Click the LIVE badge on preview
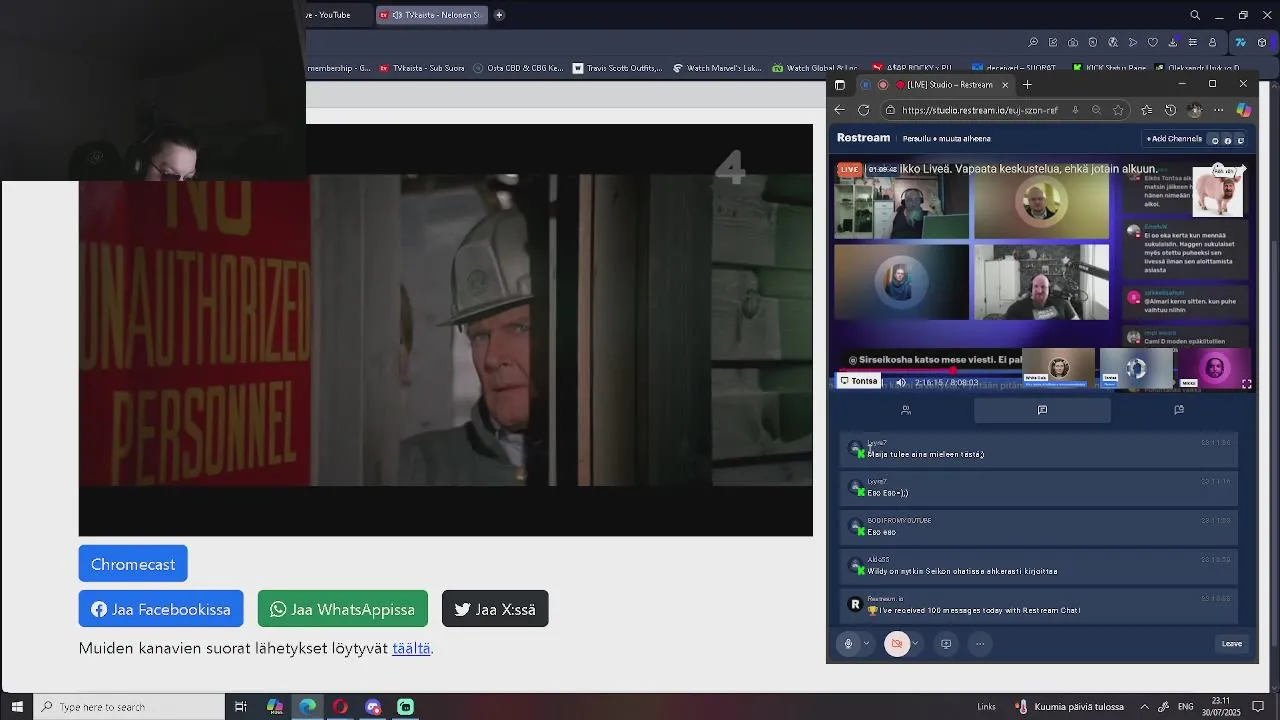Viewport: 1280px width, 720px height. click(x=850, y=170)
